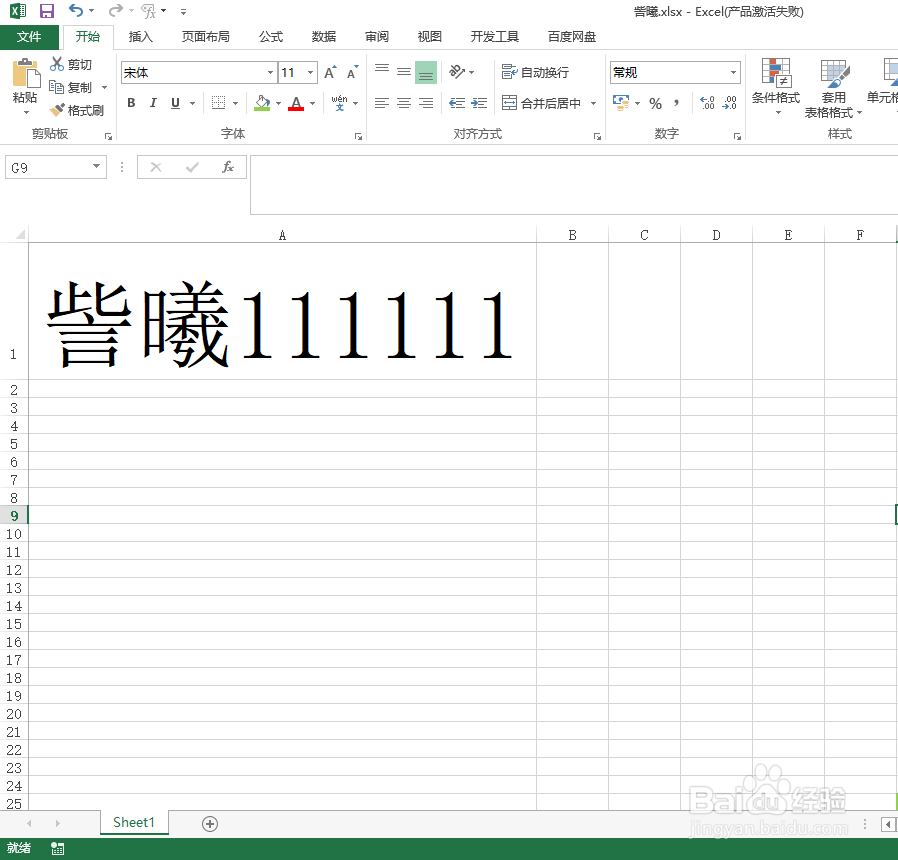Select the 格式刷 (Format Painter) tool
Viewport: 898px width, 860px height.
tap(78, 110)
